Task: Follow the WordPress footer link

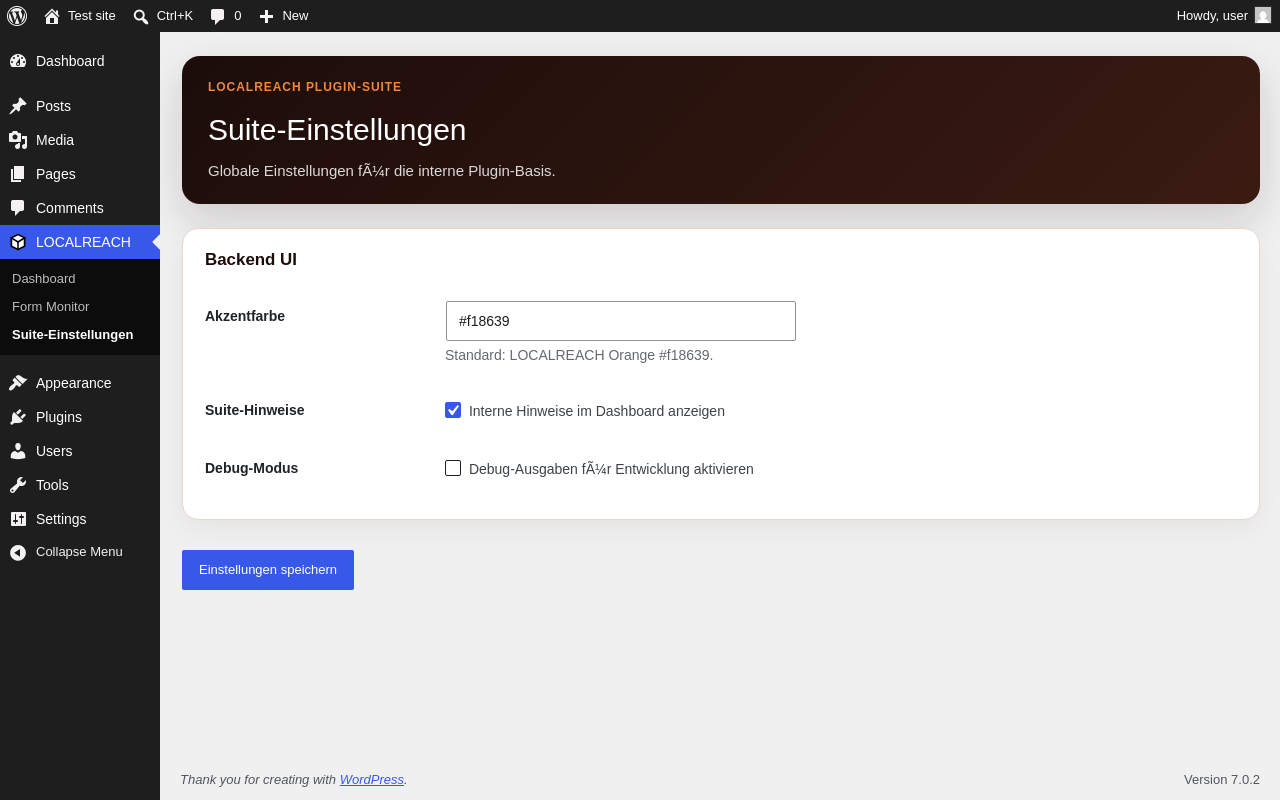Action: [x=372, y=780]
